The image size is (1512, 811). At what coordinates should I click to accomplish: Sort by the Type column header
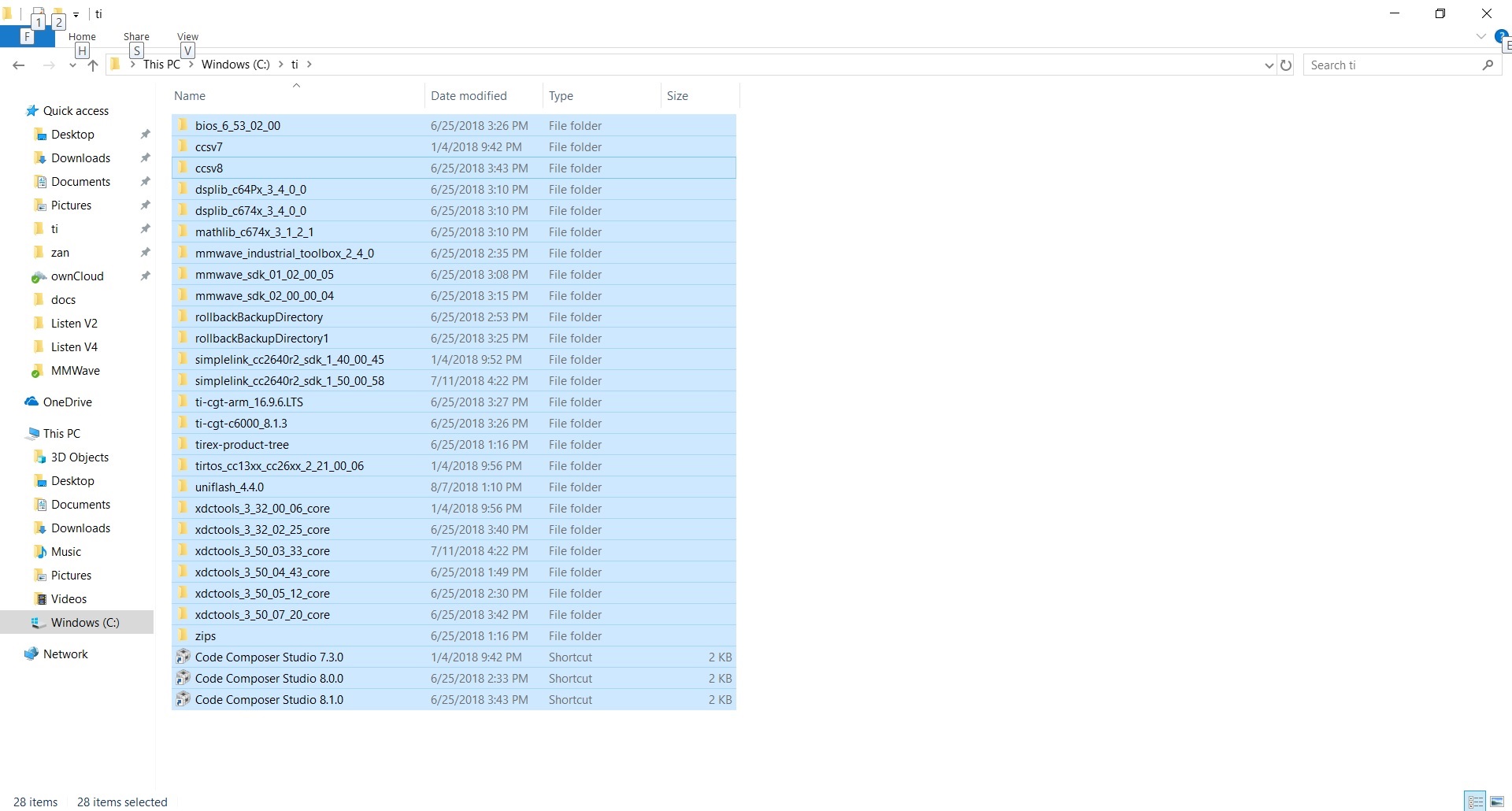[x=601, y=96]
